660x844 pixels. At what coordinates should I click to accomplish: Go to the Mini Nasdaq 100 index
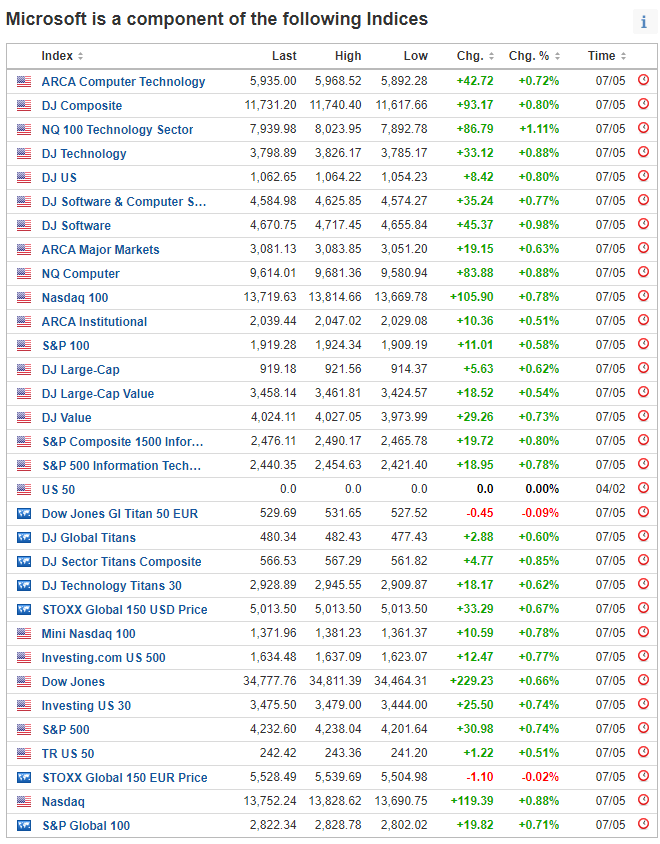pos(88,633)
